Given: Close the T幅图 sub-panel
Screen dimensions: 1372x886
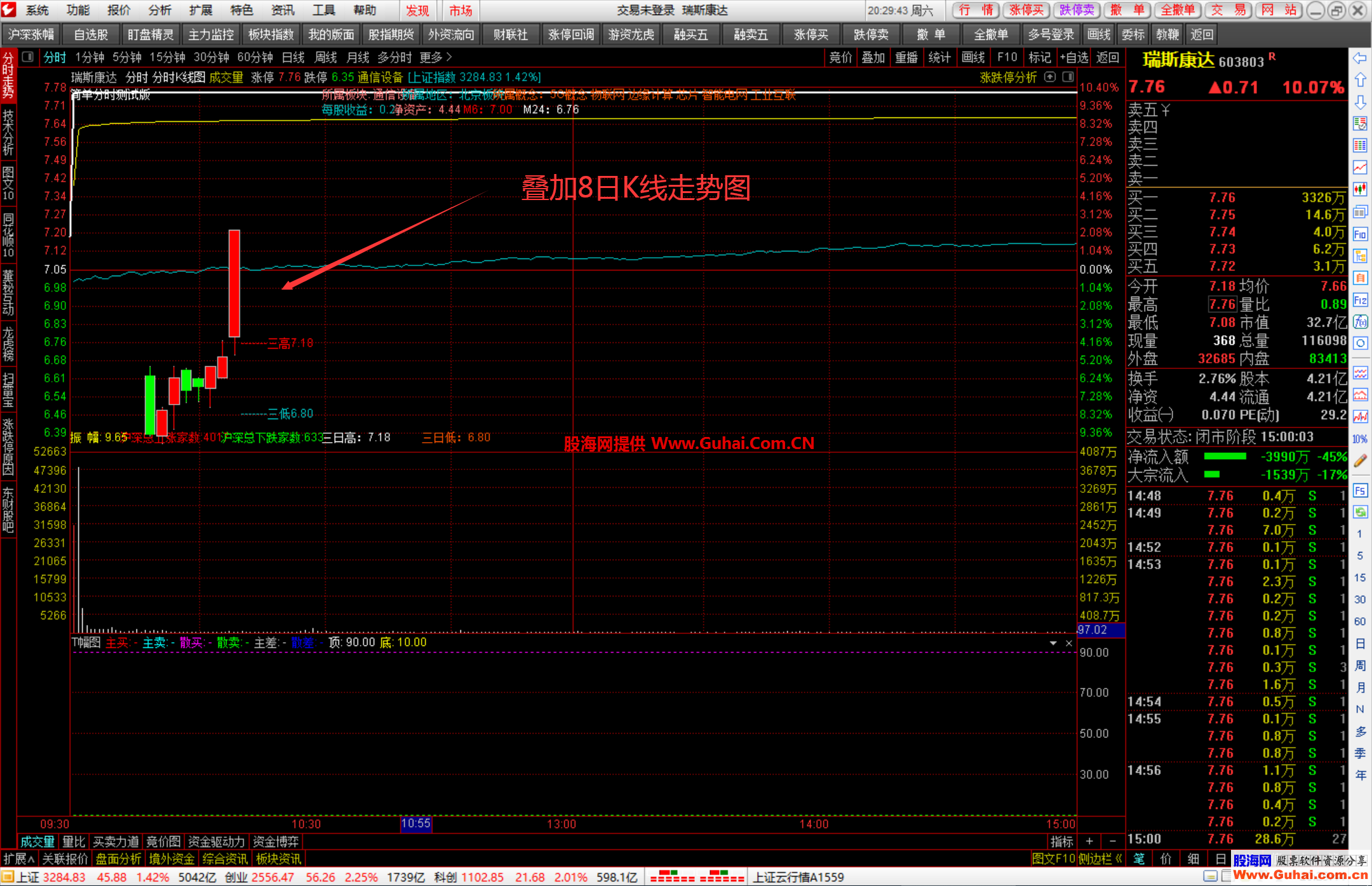Looking at the screenshot, I should point(1069,643).
